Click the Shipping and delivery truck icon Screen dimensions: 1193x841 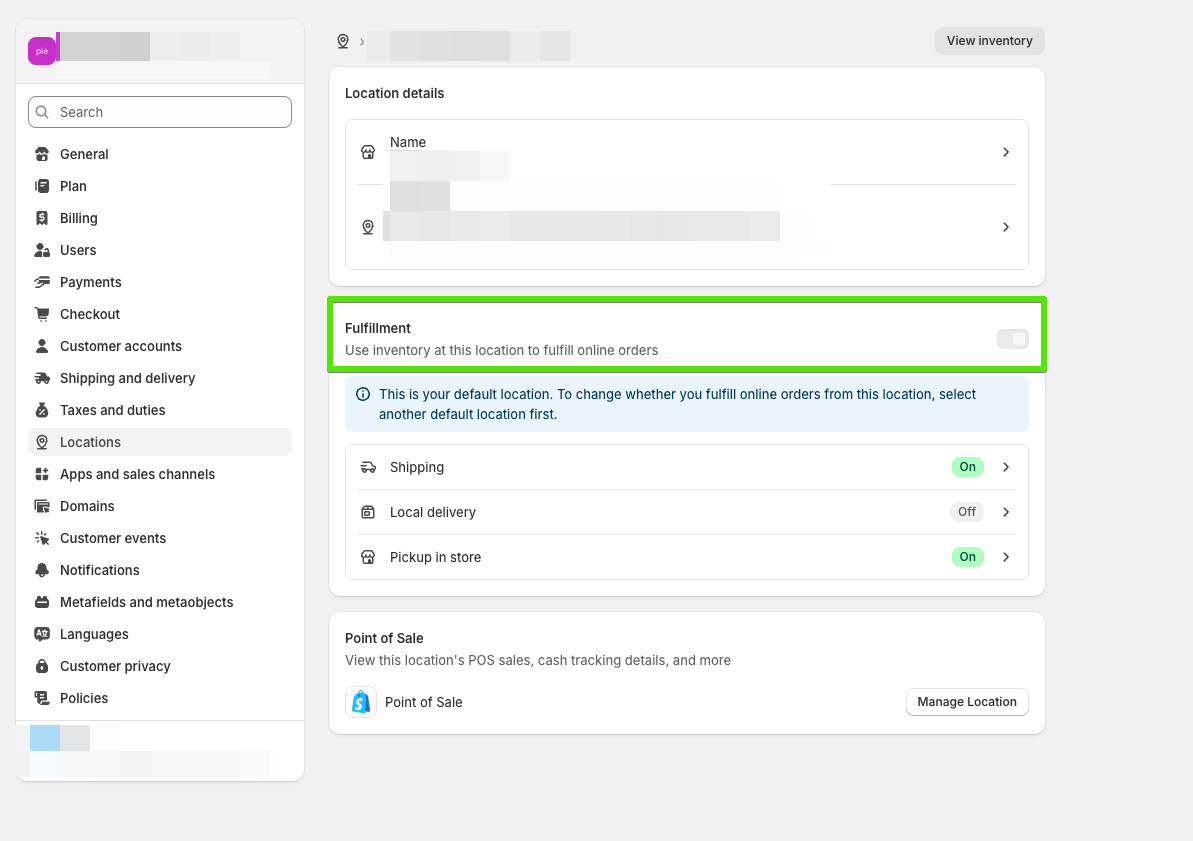pos(42,378)
